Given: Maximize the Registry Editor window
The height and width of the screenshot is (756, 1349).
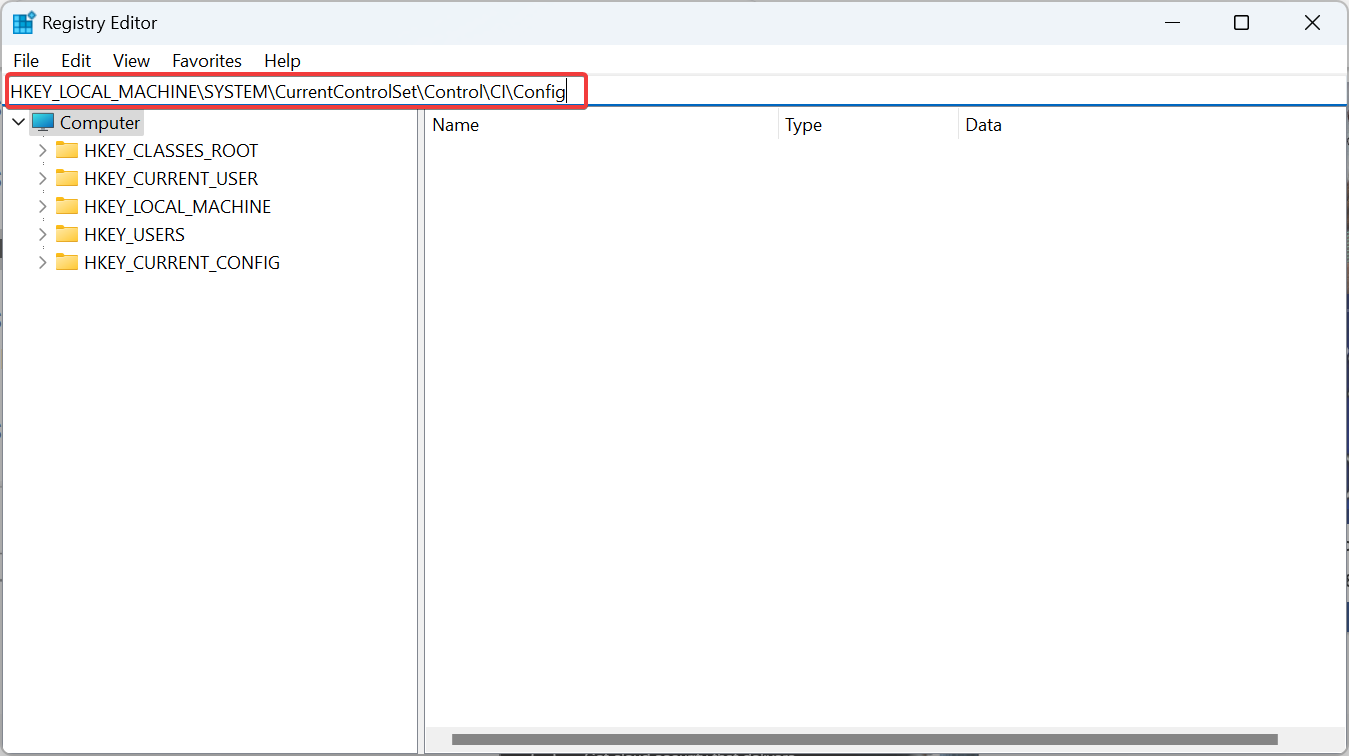Looking at the screenshot, I should [1241, 23].
